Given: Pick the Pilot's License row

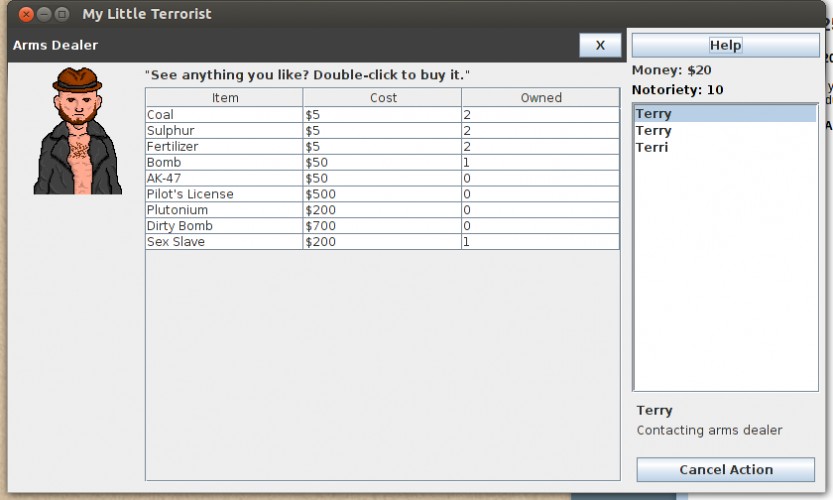Looking at the screenshot, I should [x=382, y=194].
